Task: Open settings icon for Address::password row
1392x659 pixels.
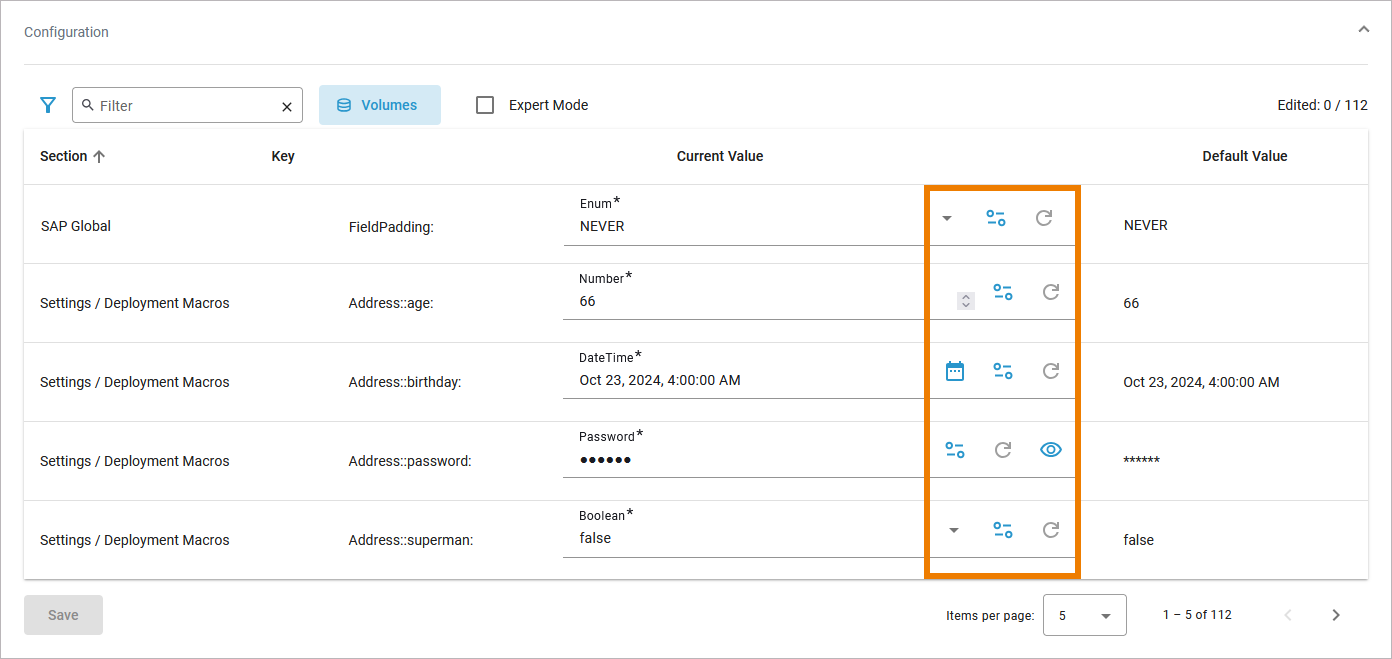Action: point(955,450)
